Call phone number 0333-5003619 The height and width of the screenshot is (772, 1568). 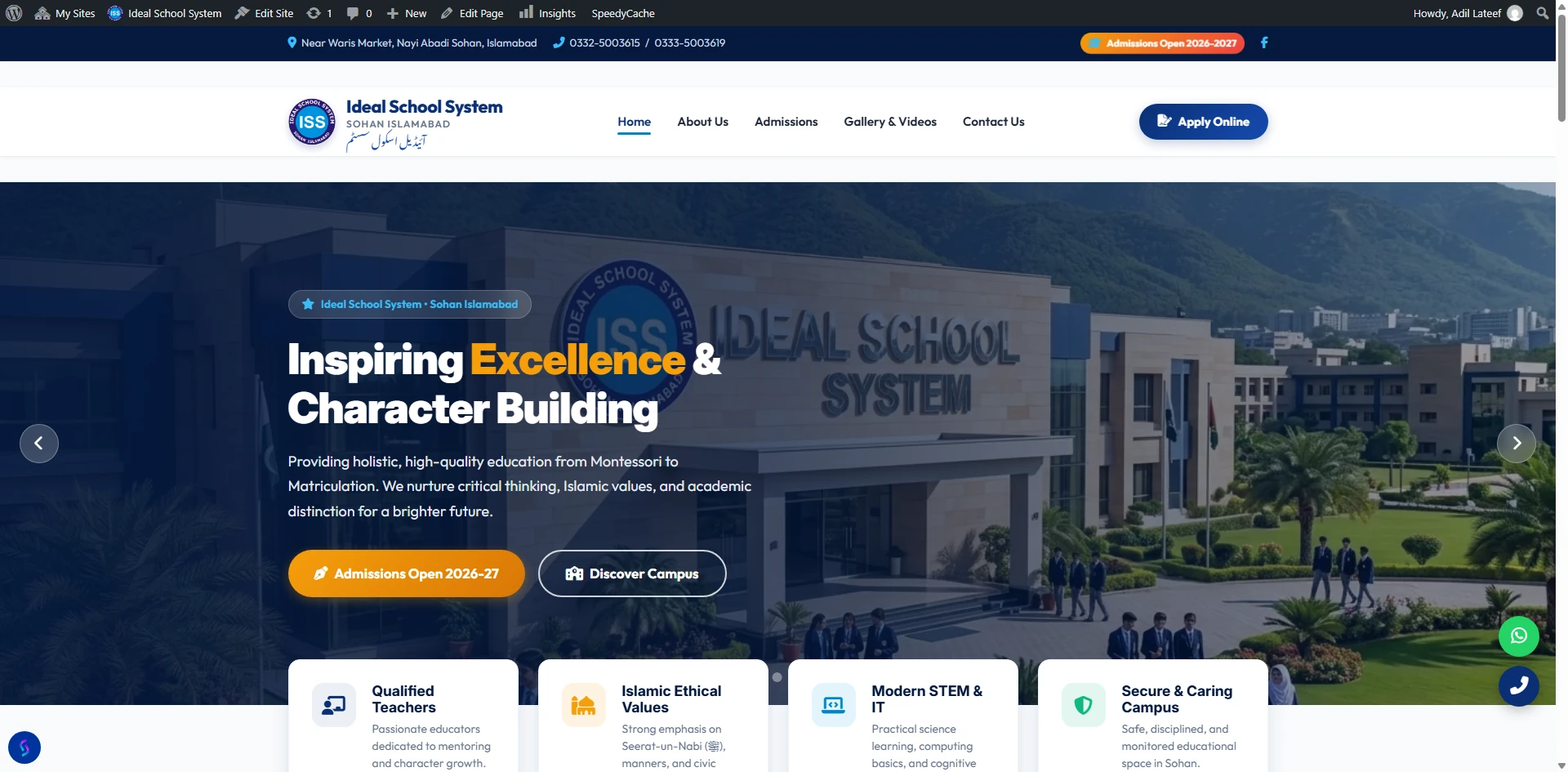click(x=689, y=42)
